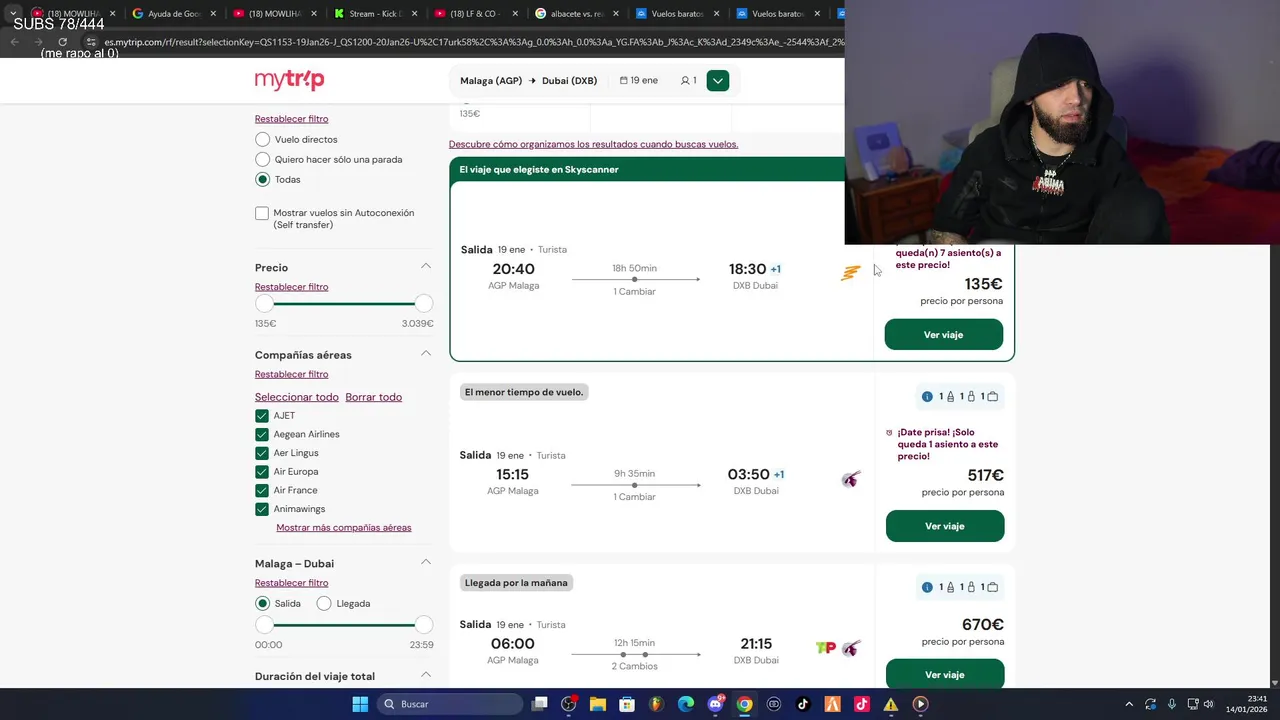The height and width of the screenshot is (720, 1280).
Task: Uncheck the Aer Lingus checkbox
Action: tap(262, 453)
